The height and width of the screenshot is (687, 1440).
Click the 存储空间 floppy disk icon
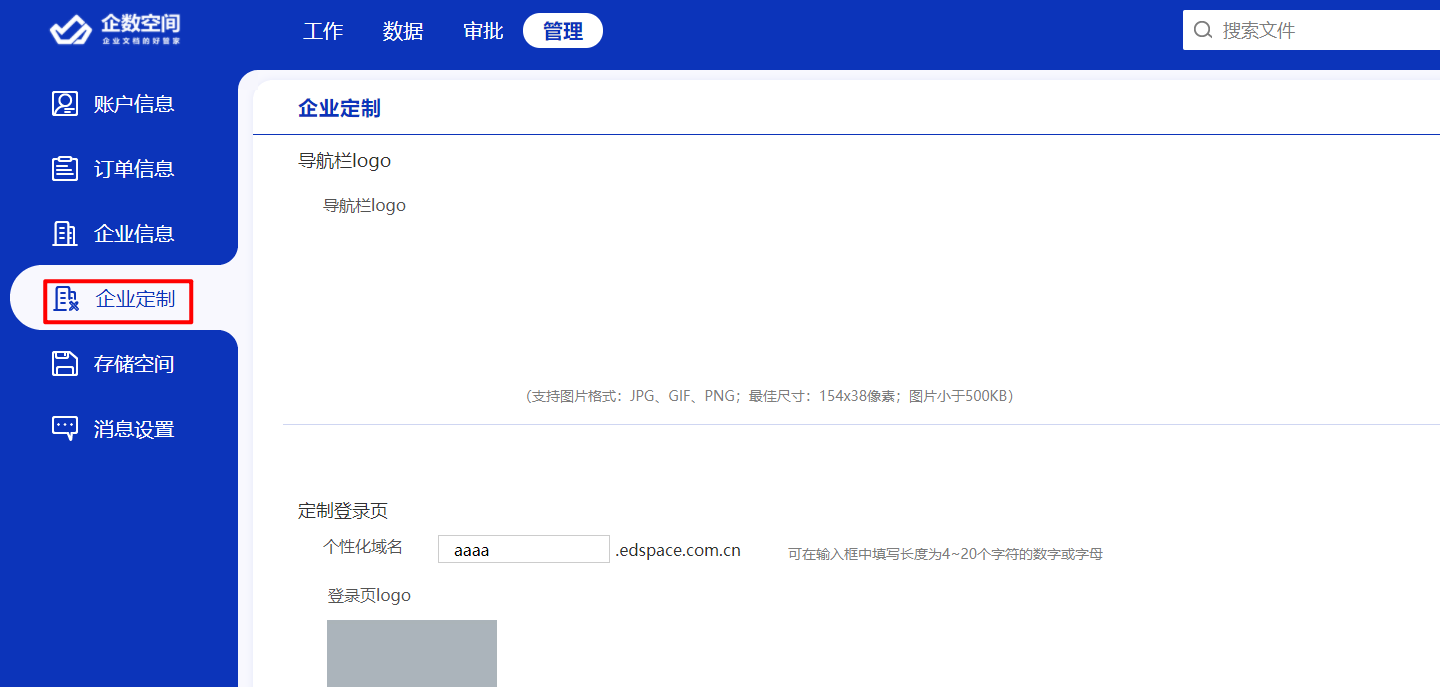pyautogui.click(x=65, y=364)
